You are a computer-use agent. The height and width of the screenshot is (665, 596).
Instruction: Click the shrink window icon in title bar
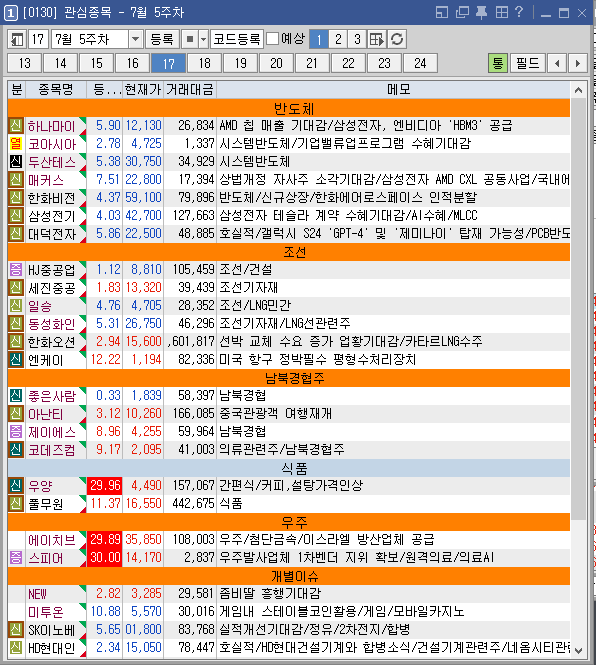click(x=442, y=12)
